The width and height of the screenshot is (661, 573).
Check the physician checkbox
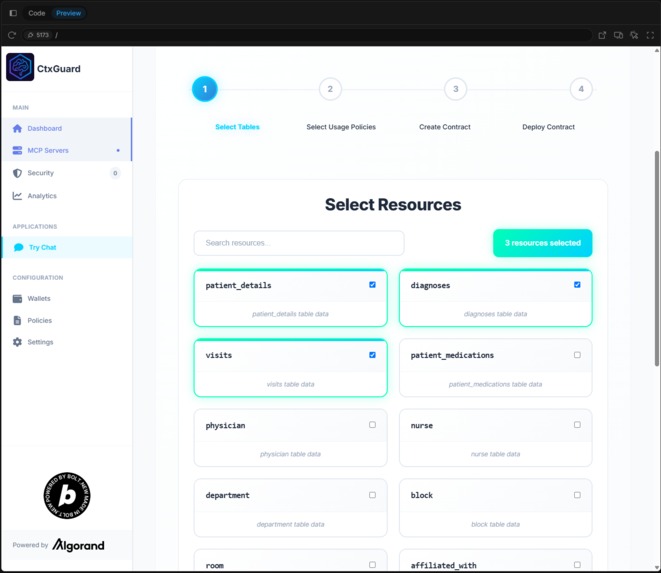(x=372, y=425)
